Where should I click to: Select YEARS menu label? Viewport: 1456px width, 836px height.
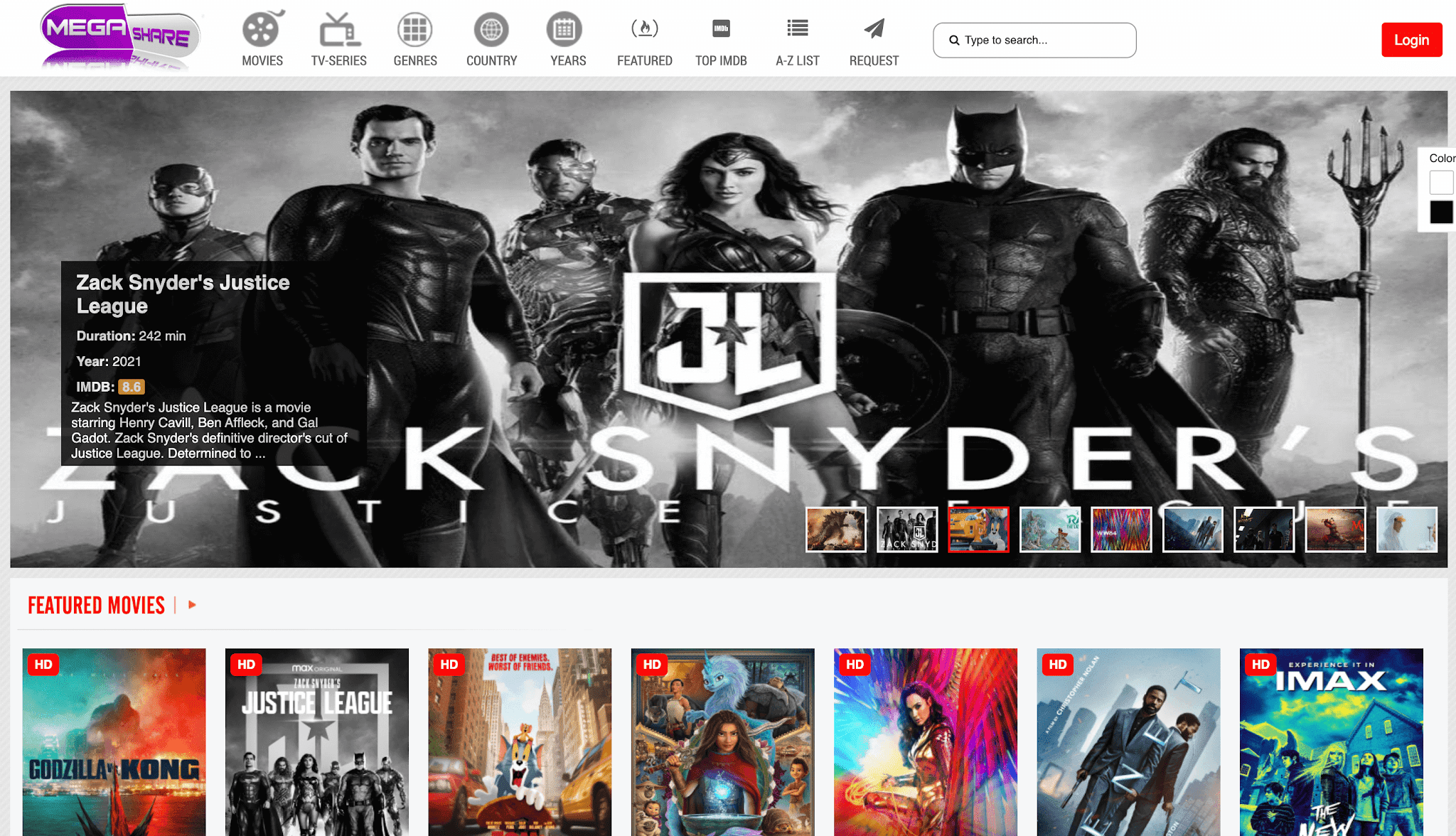568,60
